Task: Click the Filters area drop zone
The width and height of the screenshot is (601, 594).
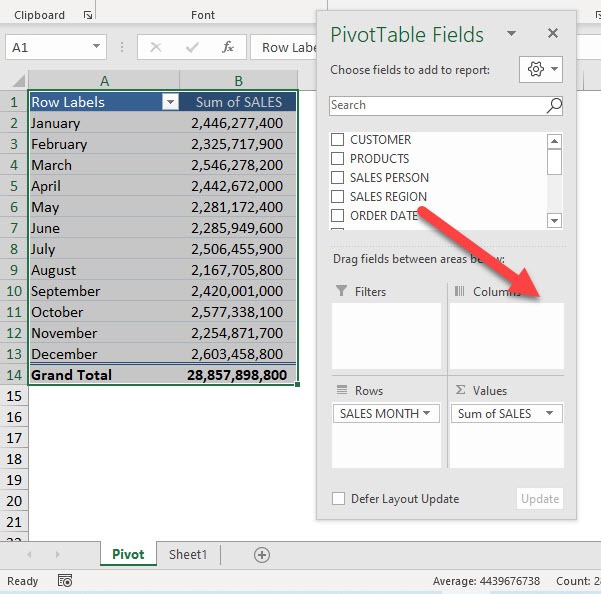Action: point(386,336)
